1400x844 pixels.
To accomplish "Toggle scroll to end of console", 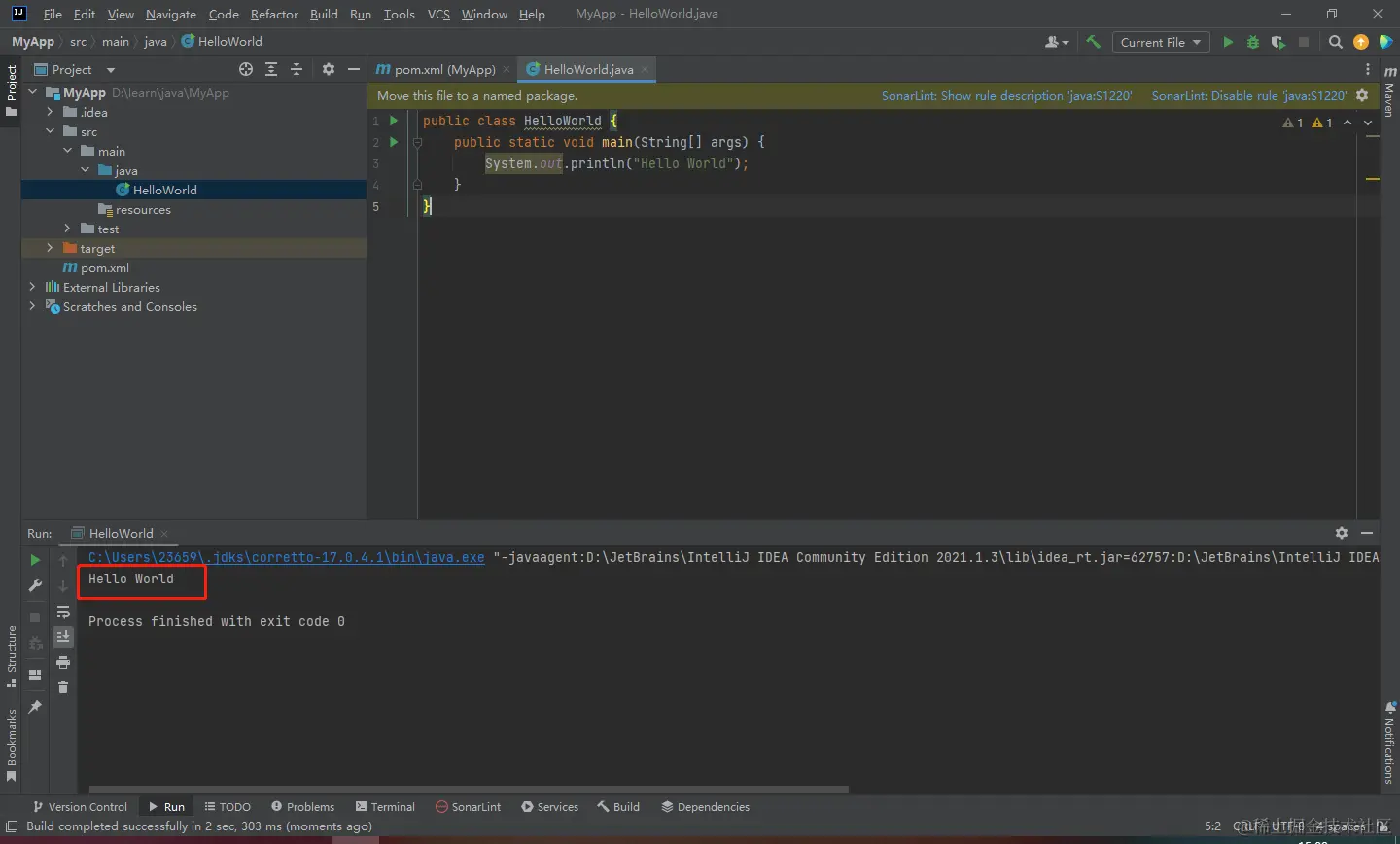I will point(63,637).
